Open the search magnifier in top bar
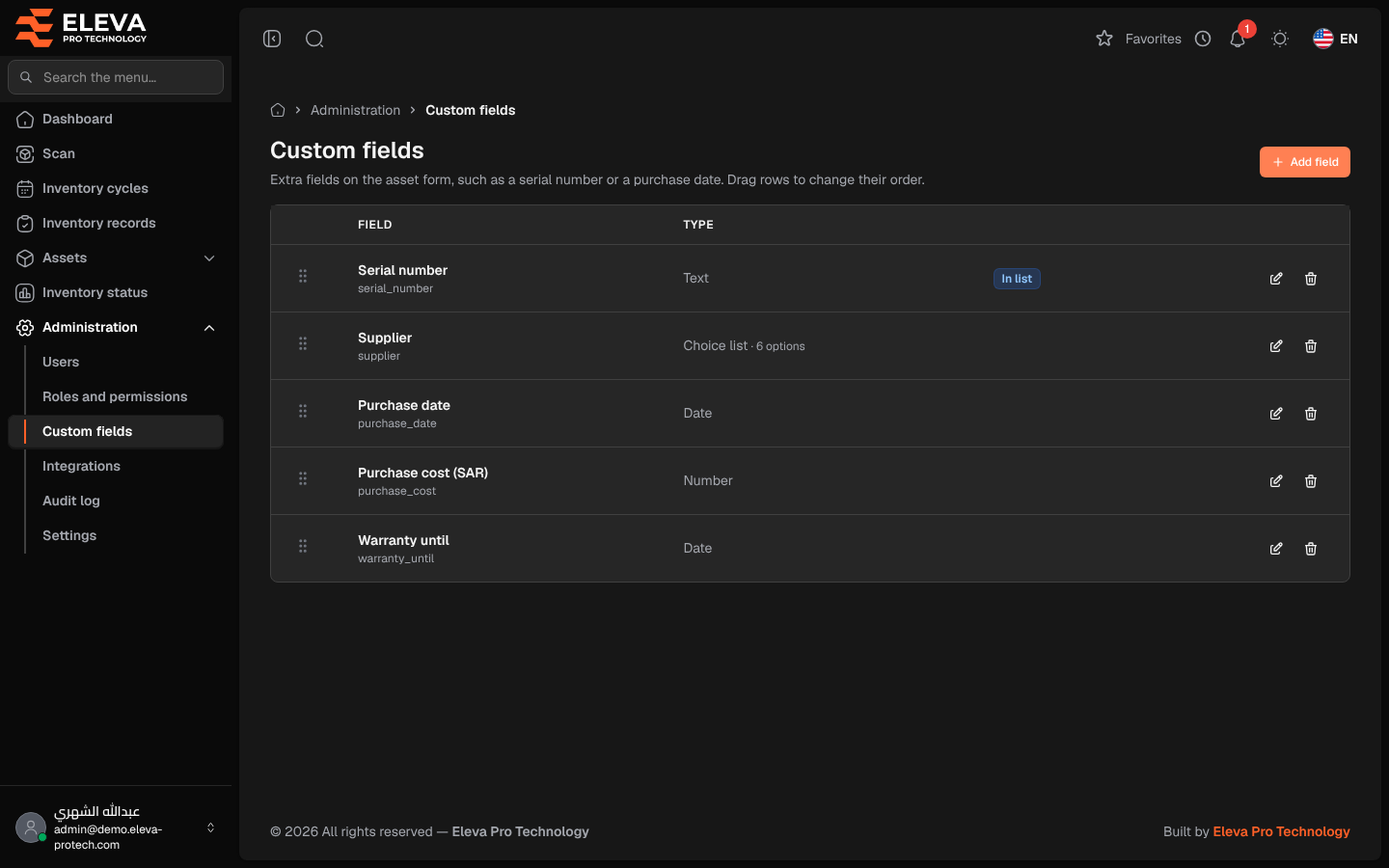1389x868 pixels. 314,39
